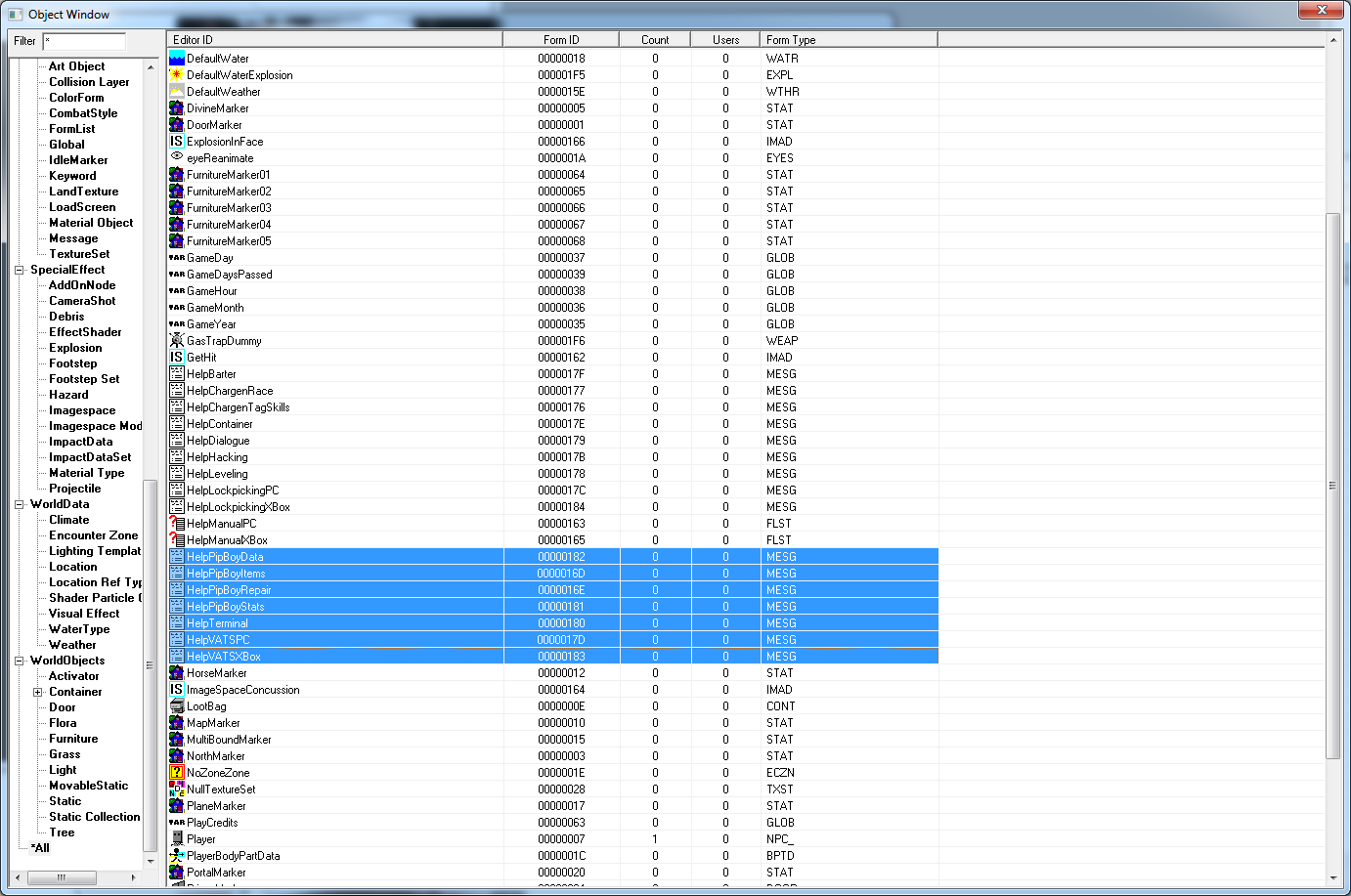Select LoadScreen category
This screenshot has height=896, width=1351.
pos(82,207)
